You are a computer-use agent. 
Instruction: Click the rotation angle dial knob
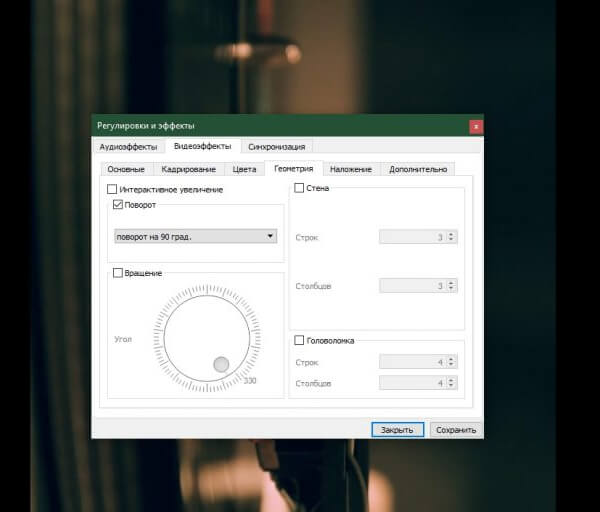coord(221,364)
